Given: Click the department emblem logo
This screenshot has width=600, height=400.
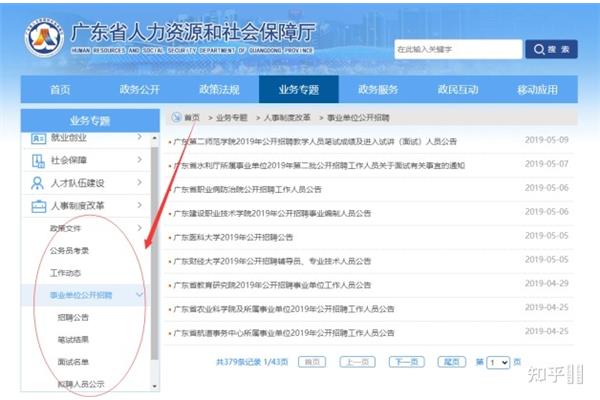Looking at the screenshot, I should [x=44, y=38].
